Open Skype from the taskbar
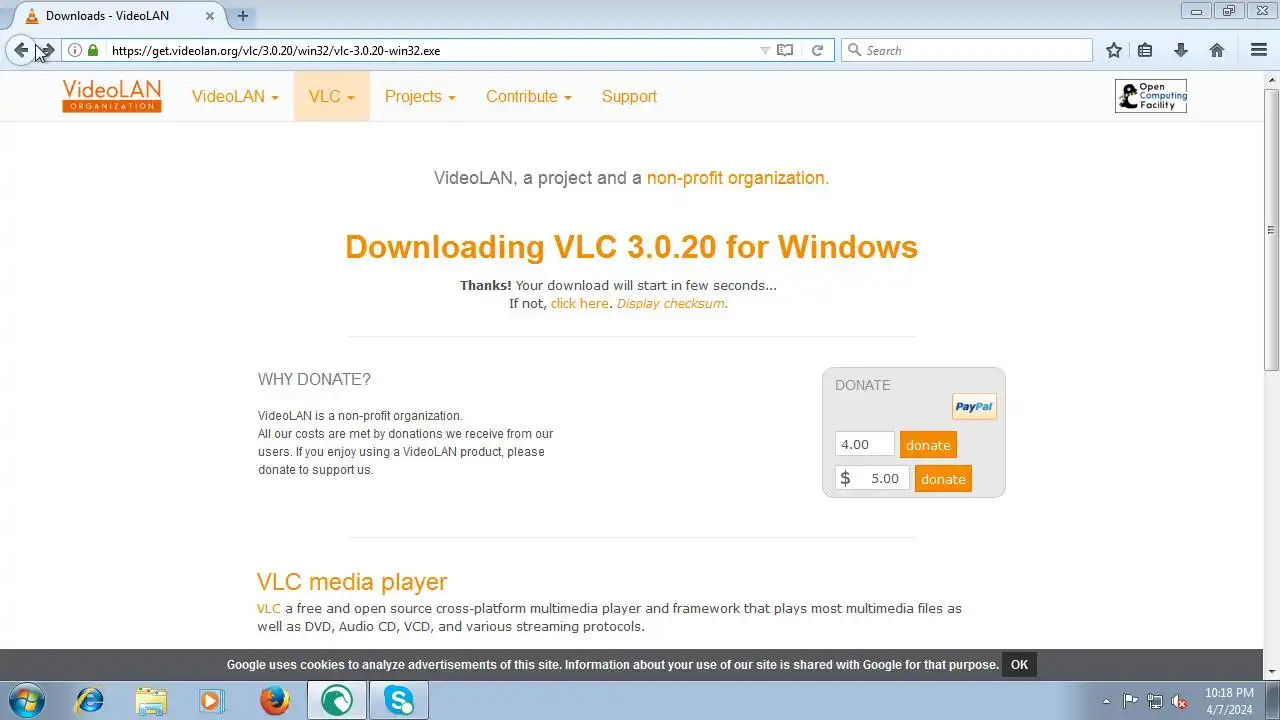The image size is (1280, 720). 399,700
